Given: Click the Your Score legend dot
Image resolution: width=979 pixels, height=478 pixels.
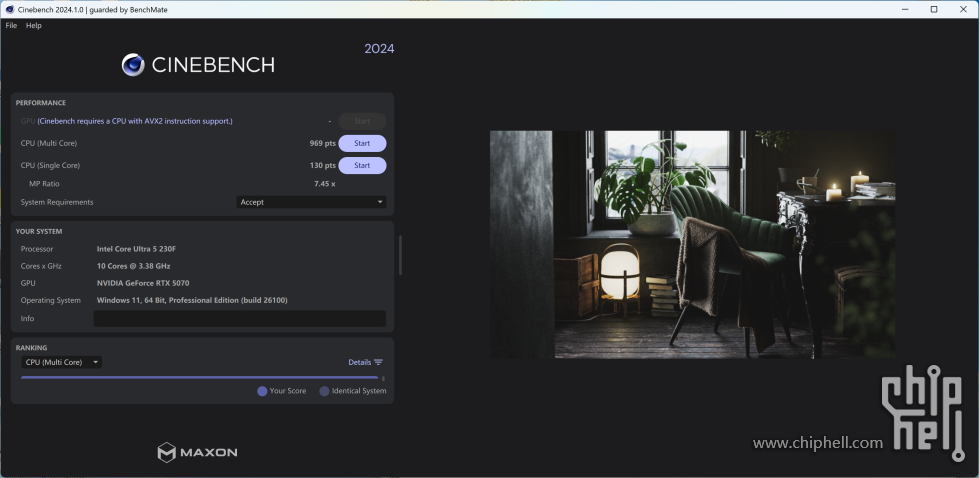Looking at the screenshot, I should [x=262, y=391].
